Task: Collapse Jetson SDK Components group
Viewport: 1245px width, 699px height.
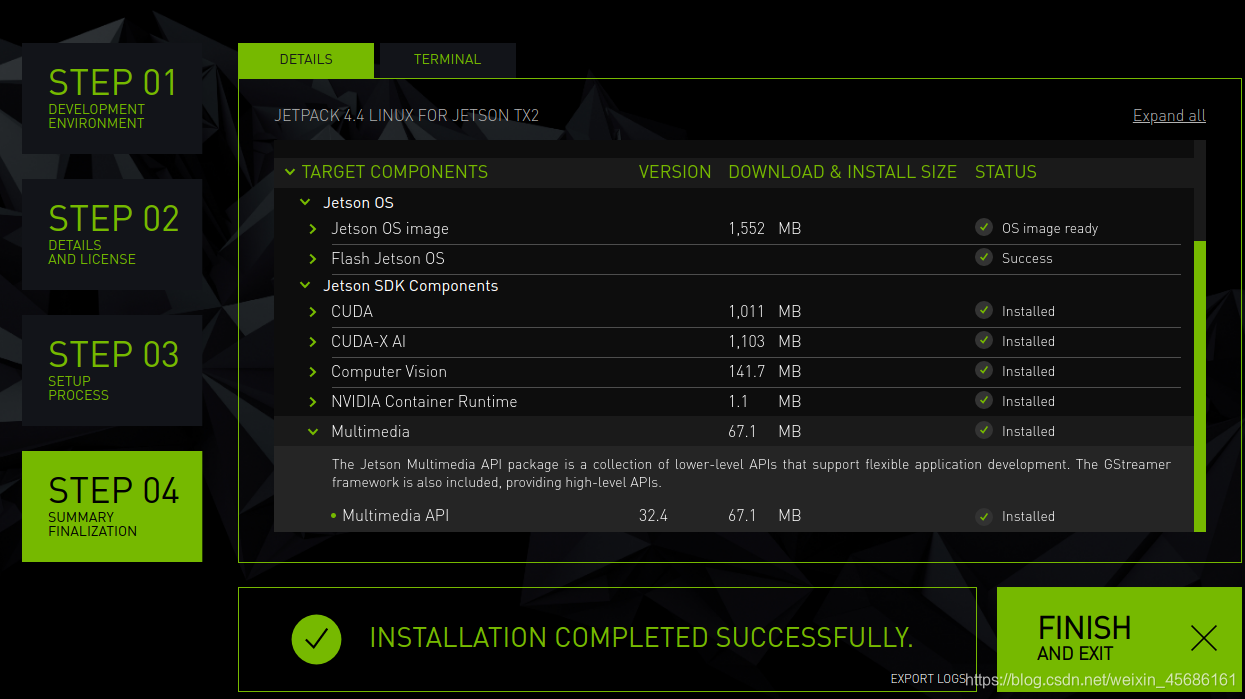Action: [305, 286]
